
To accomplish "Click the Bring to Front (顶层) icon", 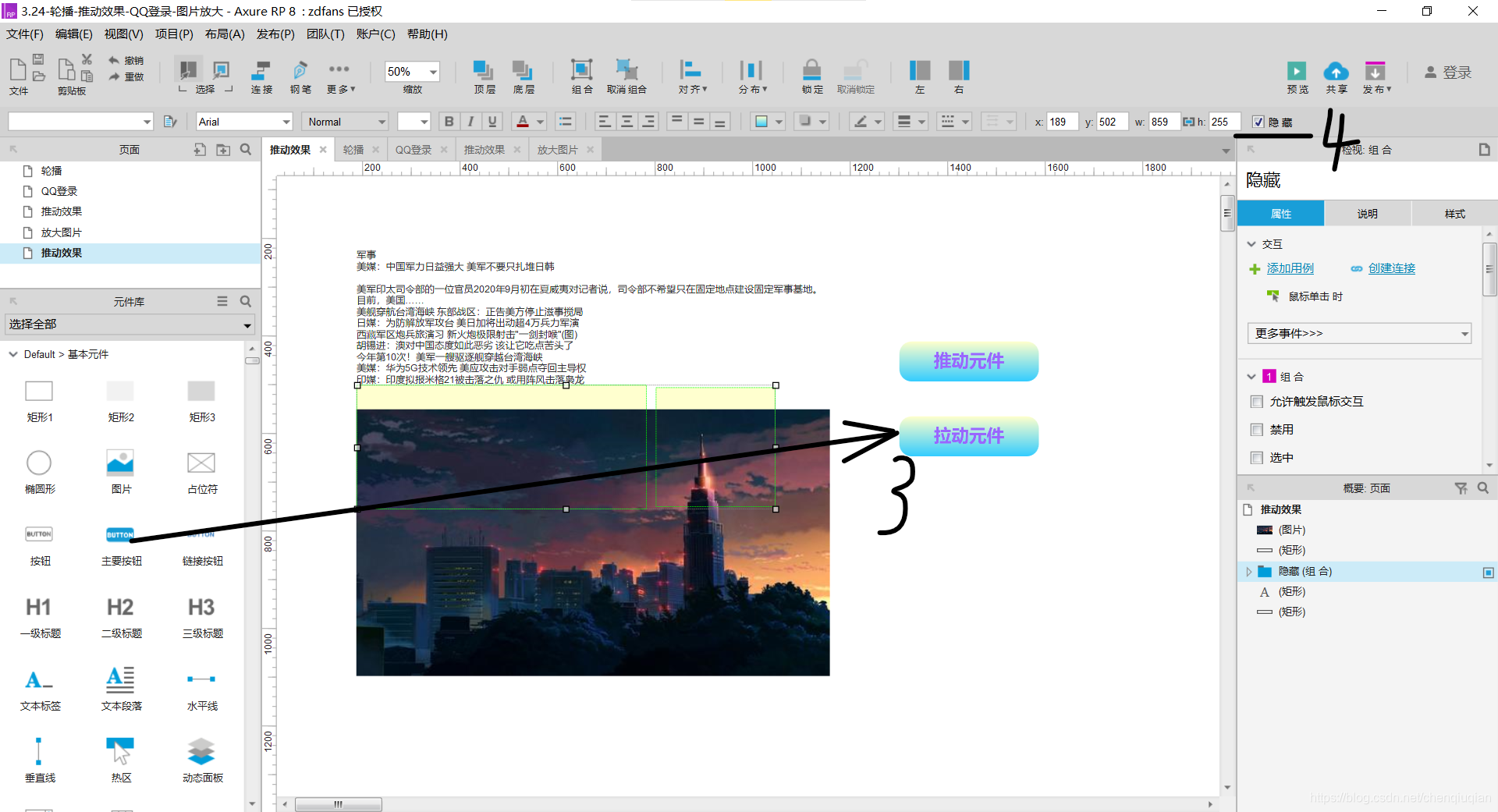I will (484, 71).
